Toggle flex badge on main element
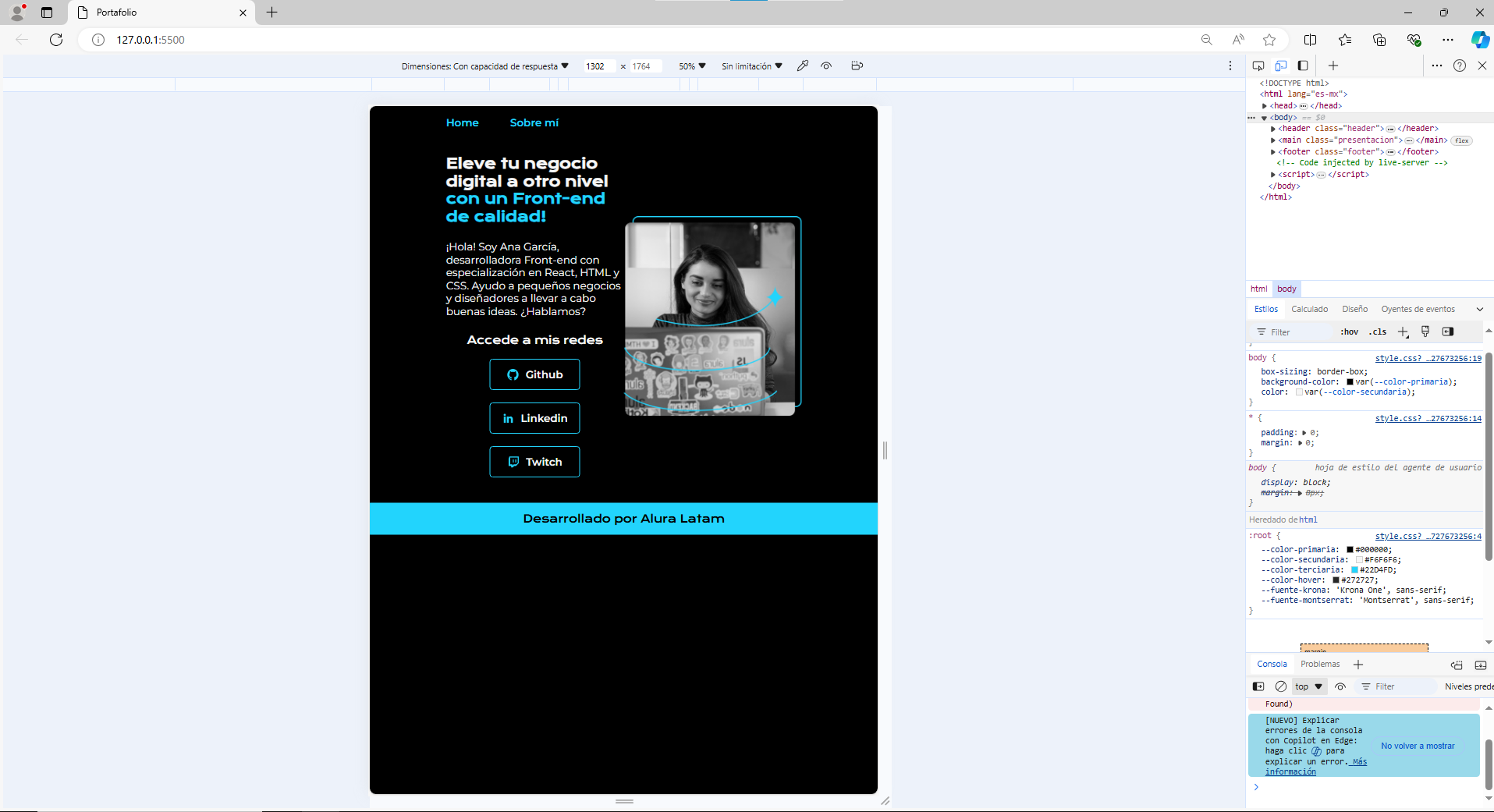This screenshot has width=1494, height=812. click(1462, 140)
